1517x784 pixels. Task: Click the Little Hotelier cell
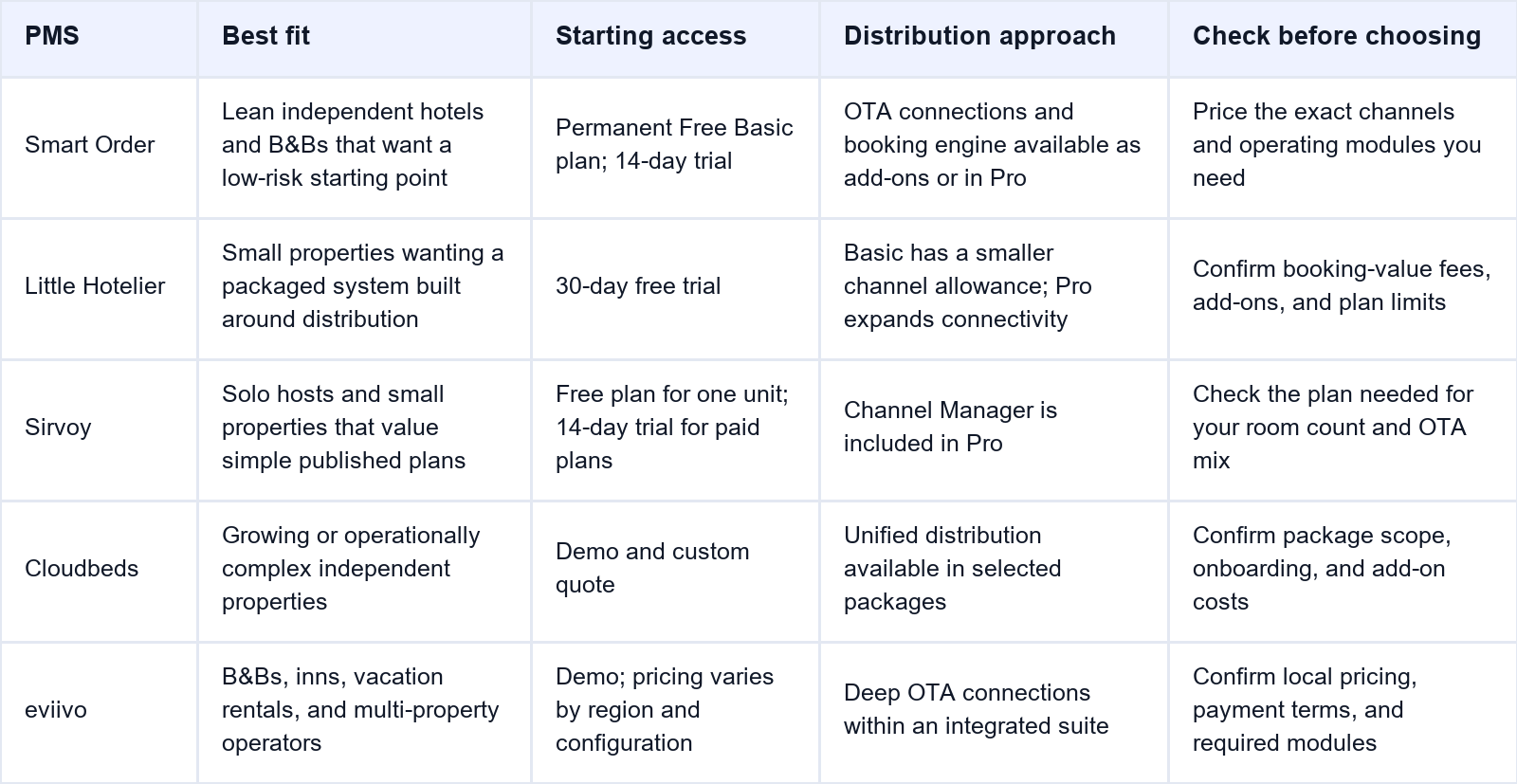coord(99,289)
